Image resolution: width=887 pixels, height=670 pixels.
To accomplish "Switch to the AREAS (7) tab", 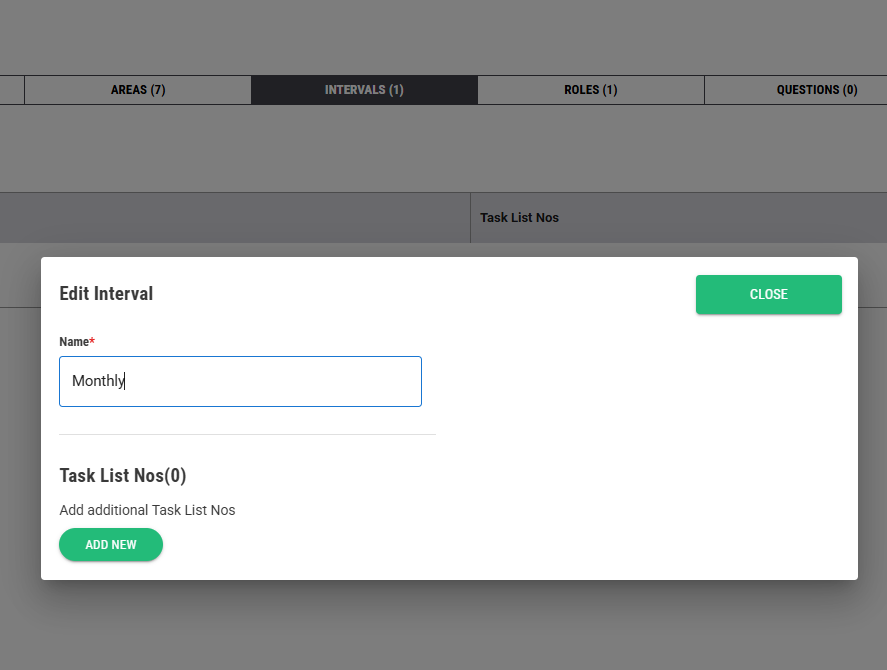I will (x=138, y=90).
